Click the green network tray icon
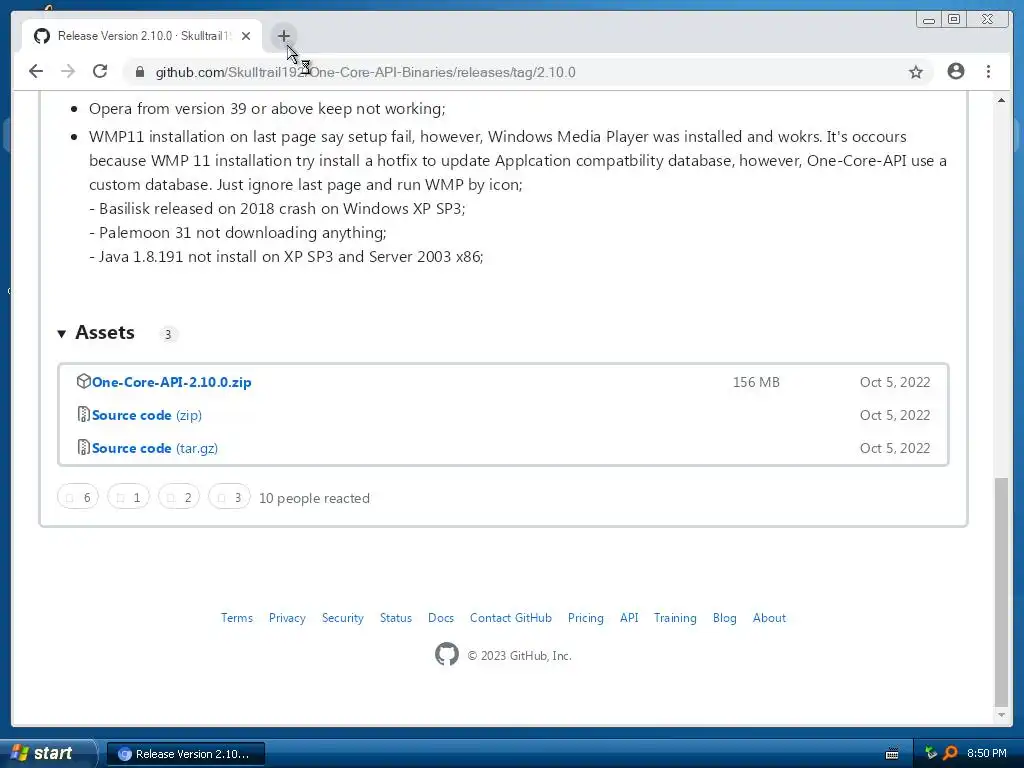This screenshot has height=768, width=1024. click(x=931, y=753)
